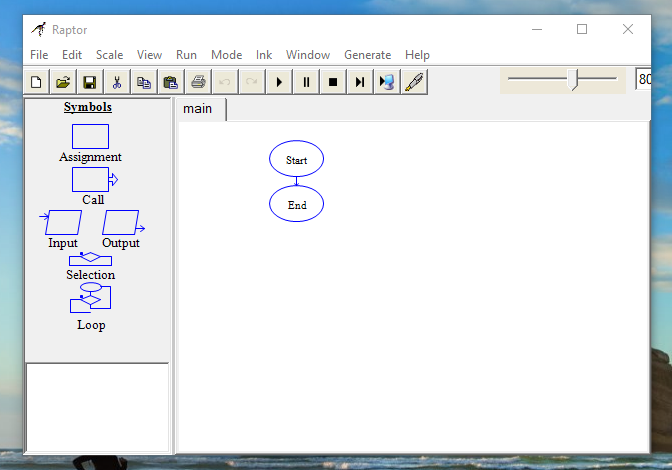Image resolution: width=672 pixels, height=470 pixels.
Task: Step to next shape with Step icon
Action: tap(360, 82)
